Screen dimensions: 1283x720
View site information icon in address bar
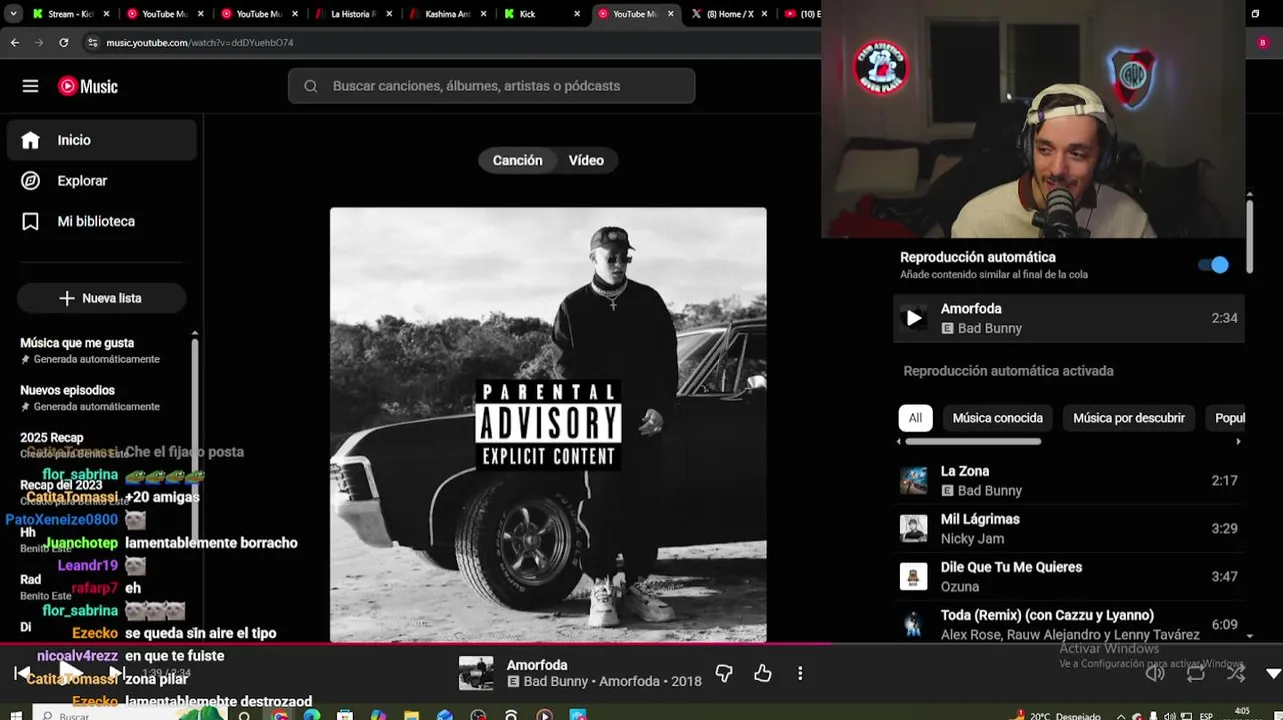tap(92, 43)
